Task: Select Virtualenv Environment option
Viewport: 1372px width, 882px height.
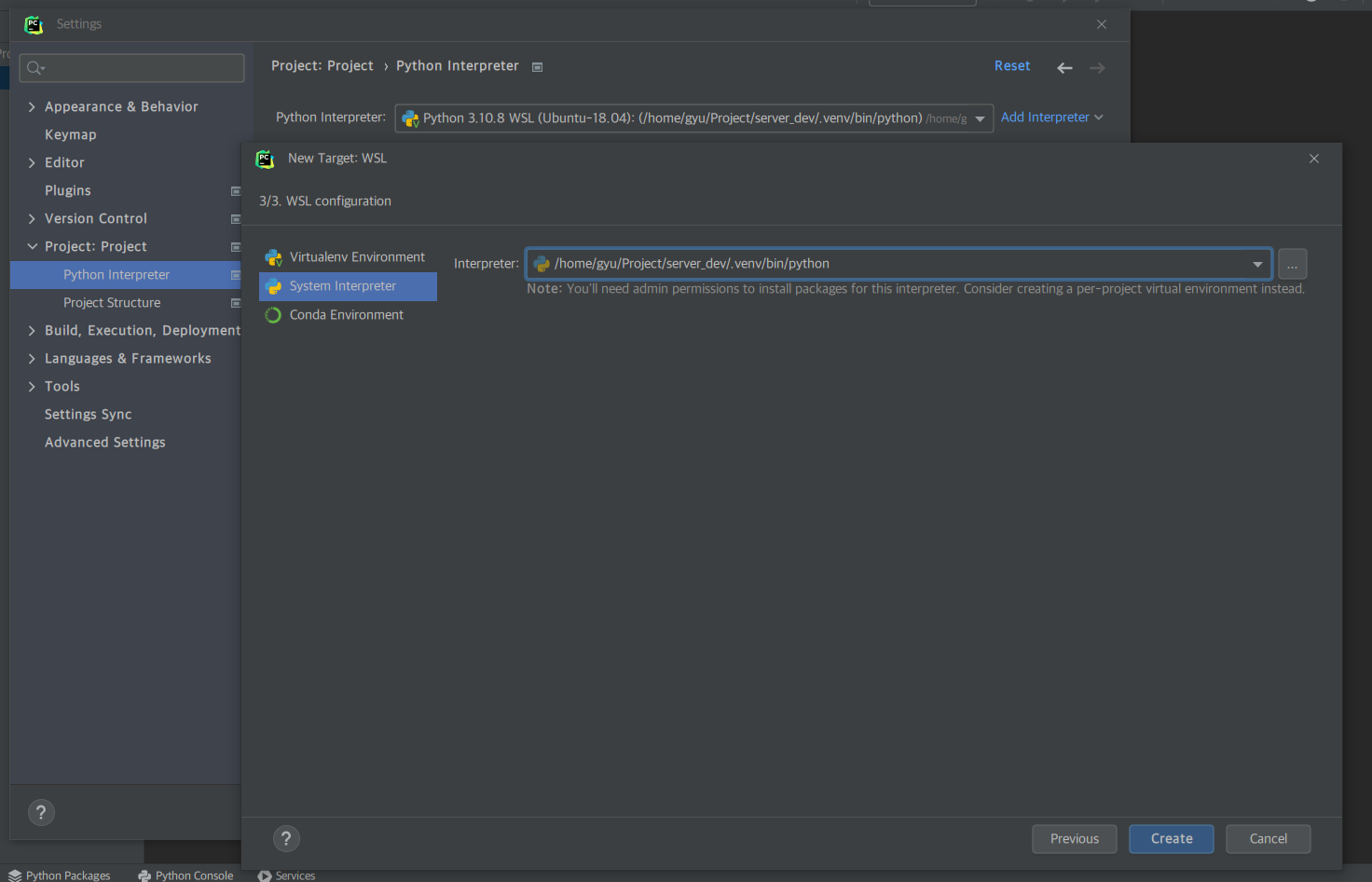Action: [x=348, y=257]
